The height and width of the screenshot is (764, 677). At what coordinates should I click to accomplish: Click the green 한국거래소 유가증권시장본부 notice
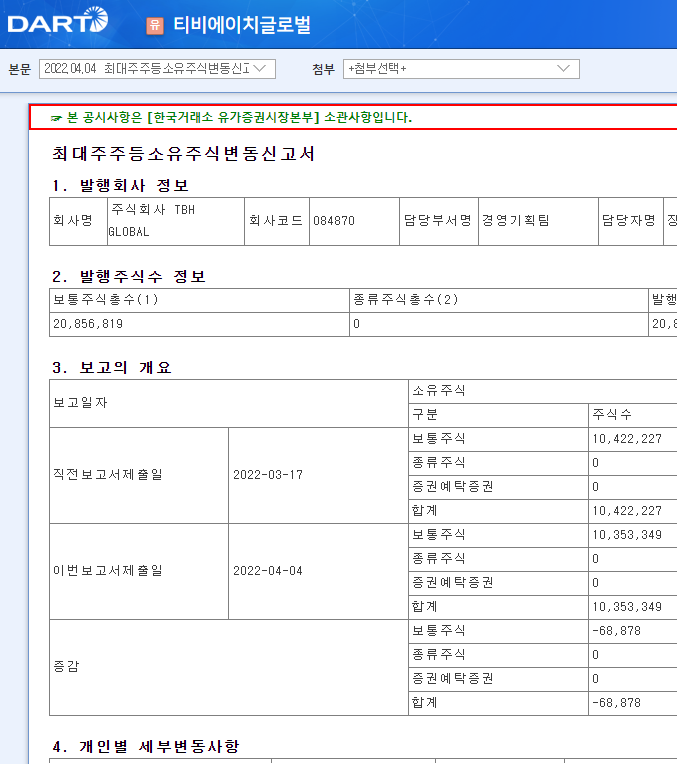[231, 117]
